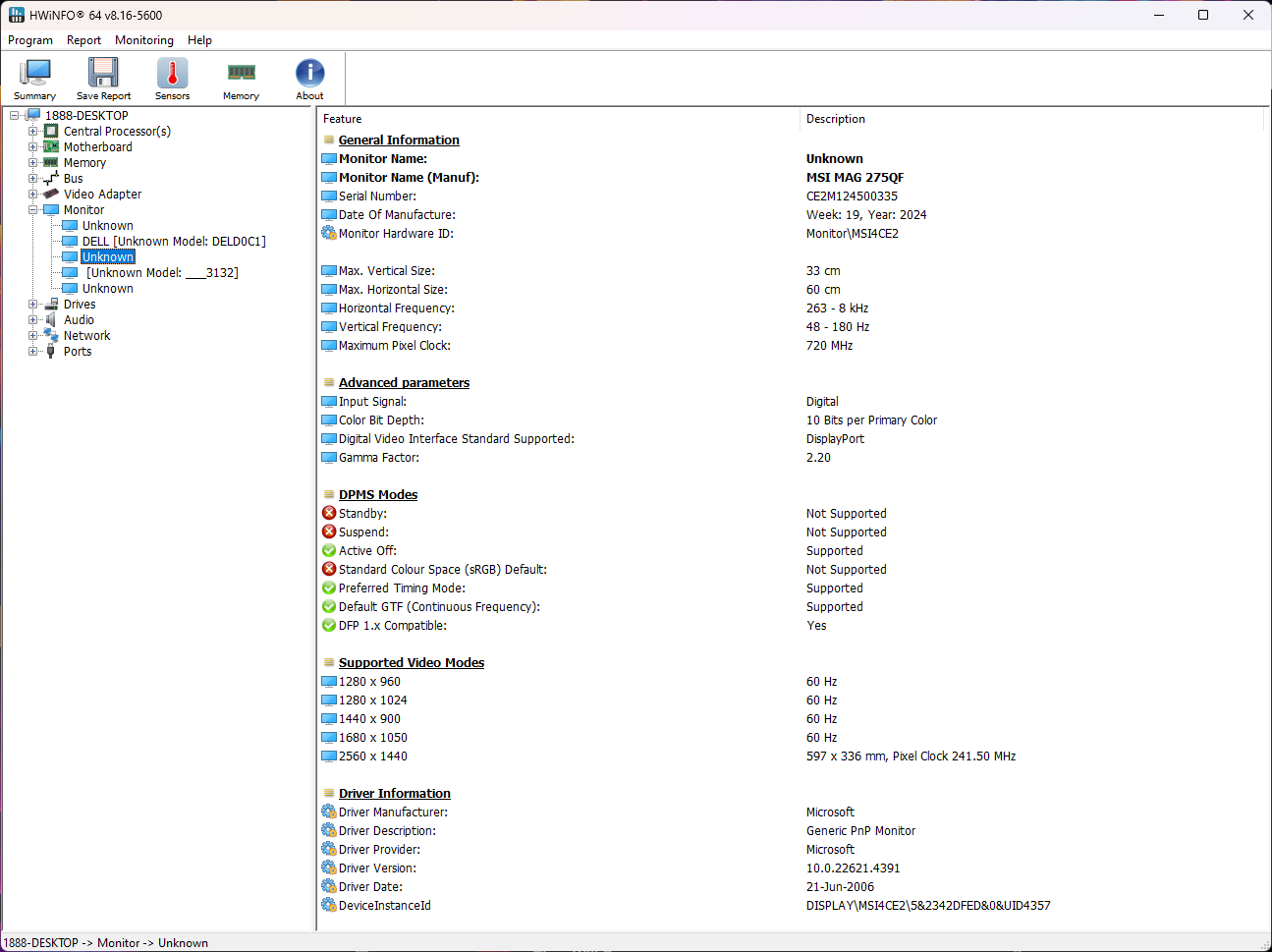Click the HWiNFO title bar app icon
The height and width of the screenshot is (952, 1272).
pyautogui.click(x=17, y=15)
